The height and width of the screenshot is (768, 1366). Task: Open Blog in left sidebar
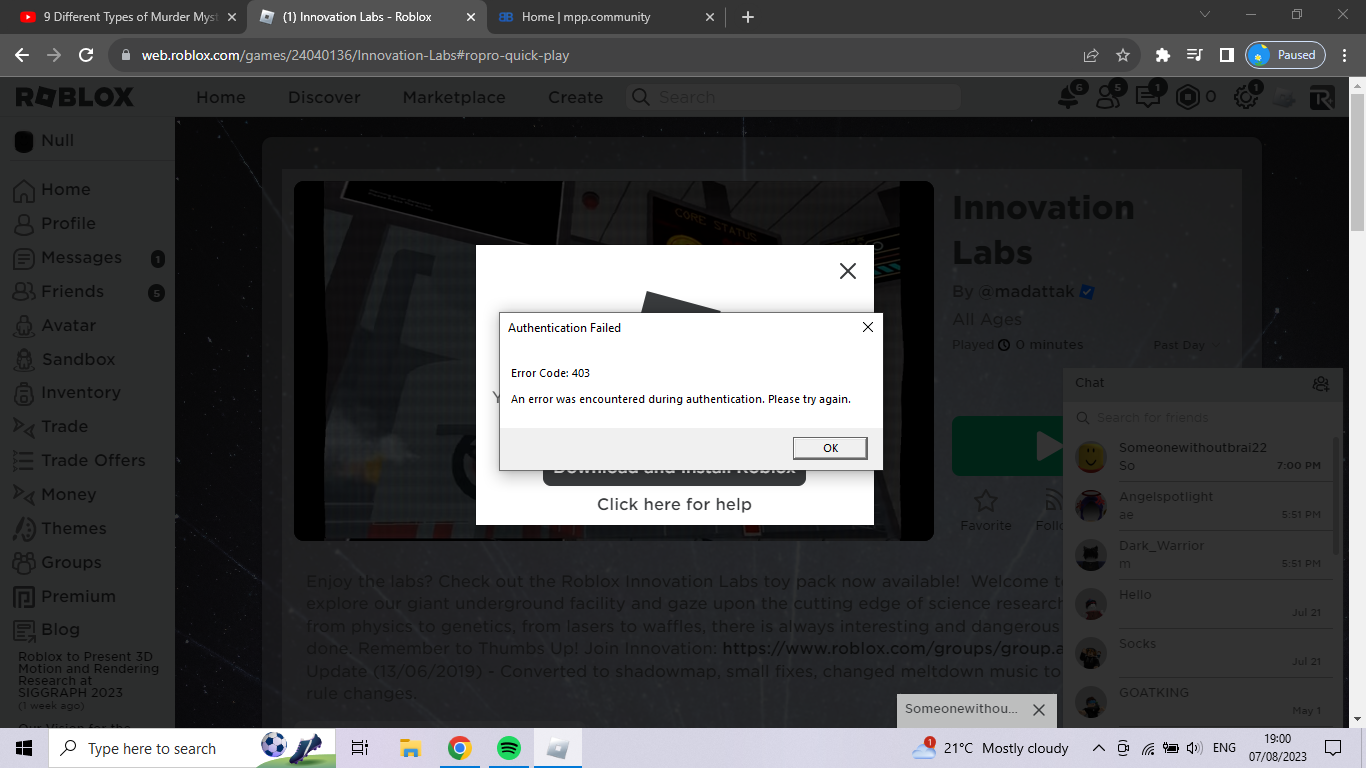coord(60,629)
